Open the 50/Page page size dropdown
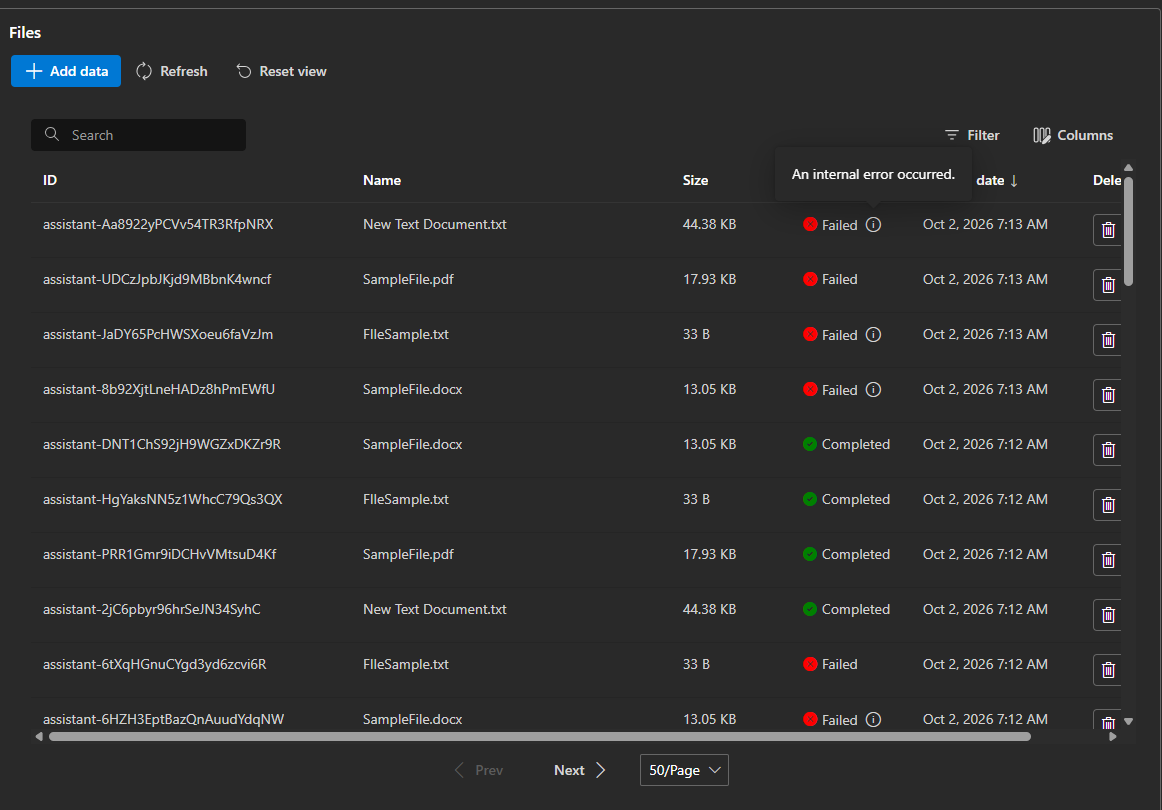This screenshot has width=1162, height=810. [x=684, y=770]
